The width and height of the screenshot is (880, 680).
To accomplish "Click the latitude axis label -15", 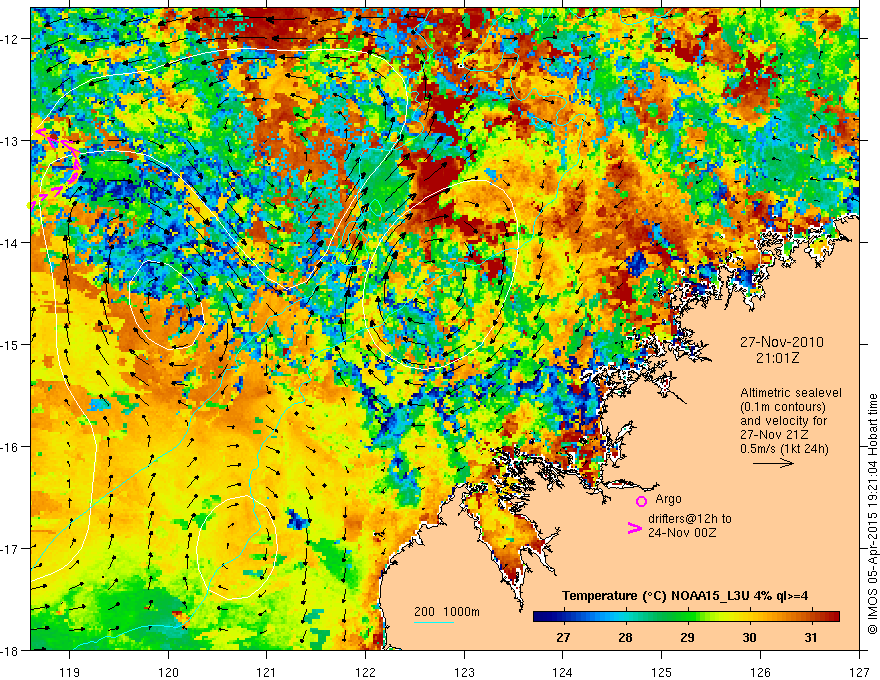I will coord(10,345).
